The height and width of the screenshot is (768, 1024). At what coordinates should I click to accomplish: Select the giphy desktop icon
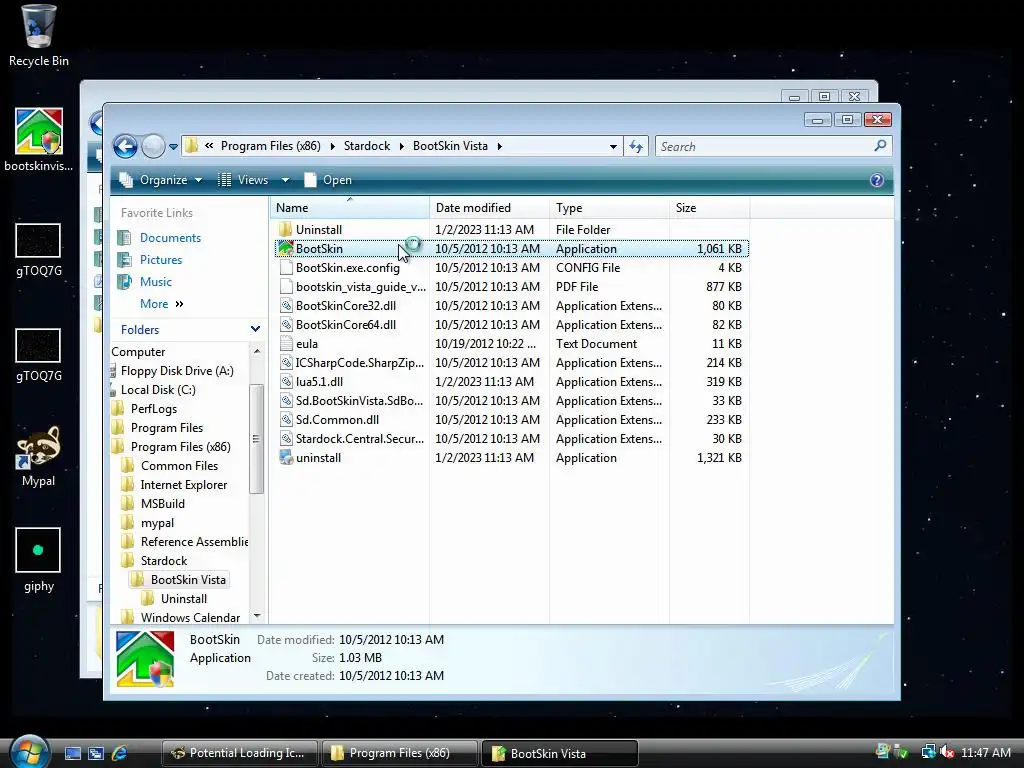(x=39, y=560)
